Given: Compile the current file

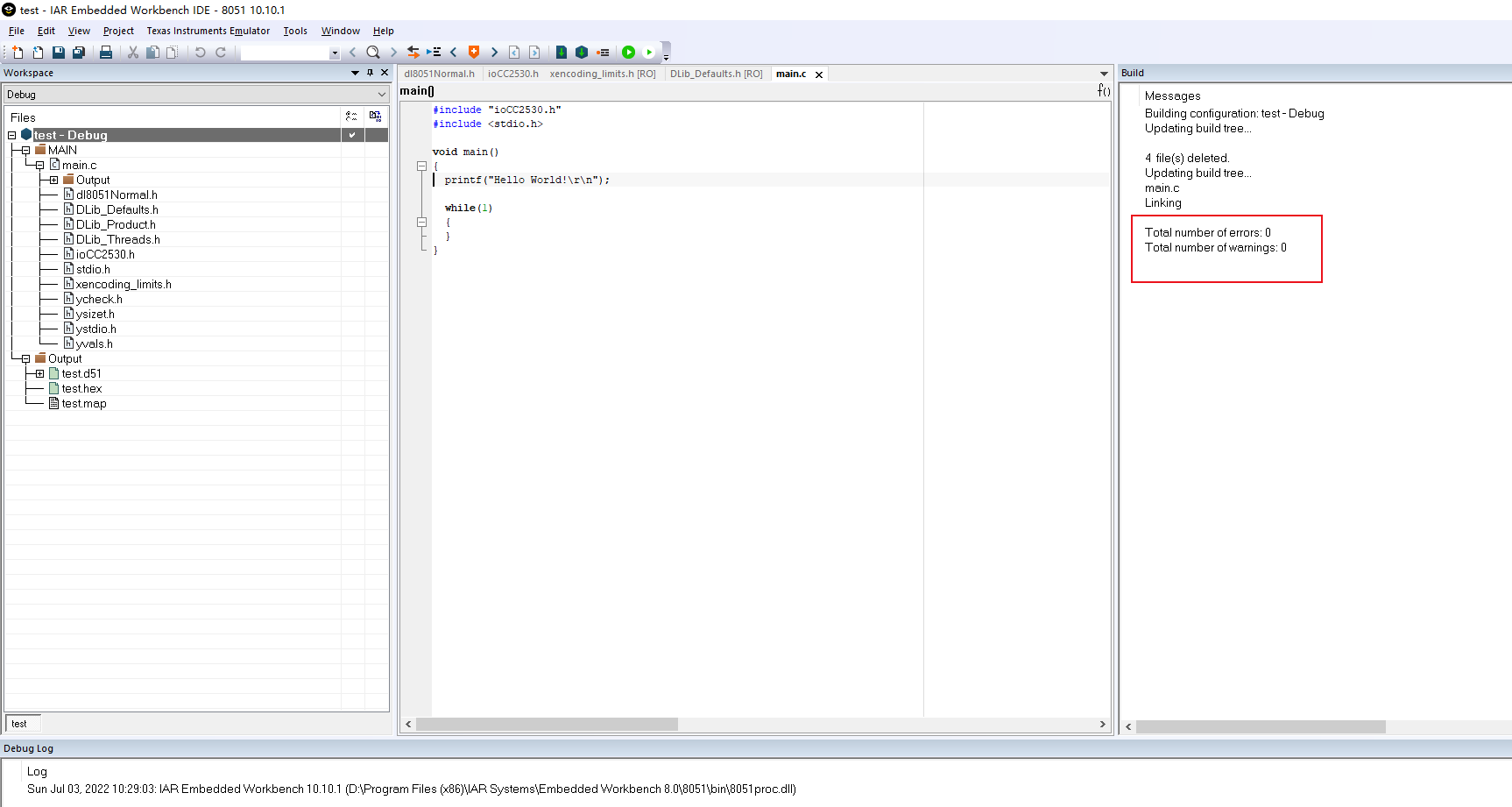Looking at the screenshot, I should click(x=562, y=53).
